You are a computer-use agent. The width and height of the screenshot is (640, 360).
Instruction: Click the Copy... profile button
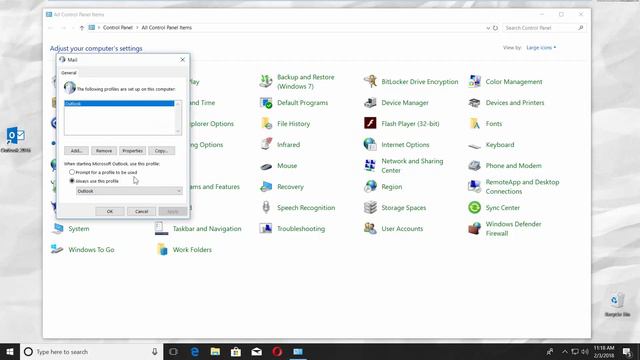[162, 151]
